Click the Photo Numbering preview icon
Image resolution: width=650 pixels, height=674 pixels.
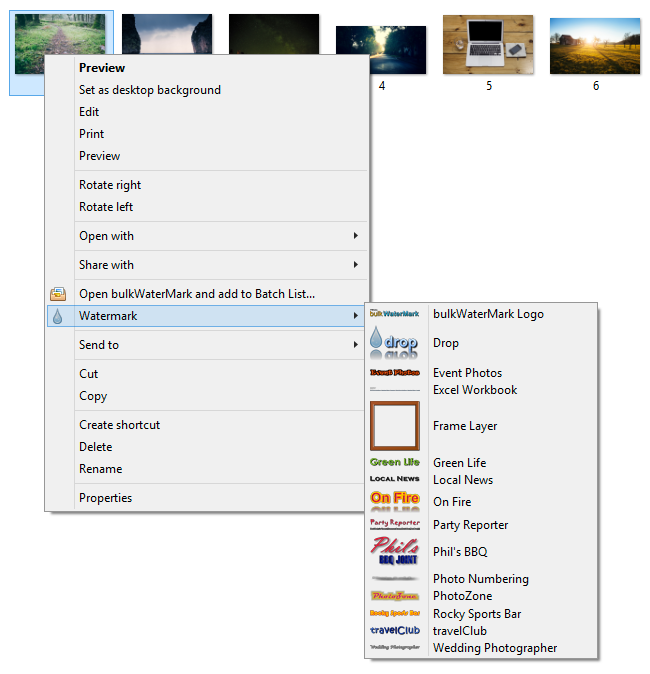(x=395, y=579)
